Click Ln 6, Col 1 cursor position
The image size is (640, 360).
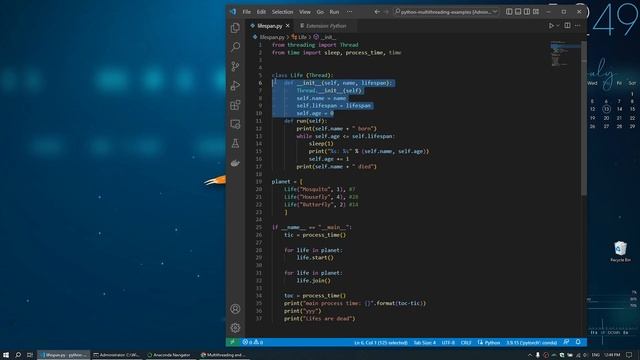pyautogui.click(x=380, y=342)
